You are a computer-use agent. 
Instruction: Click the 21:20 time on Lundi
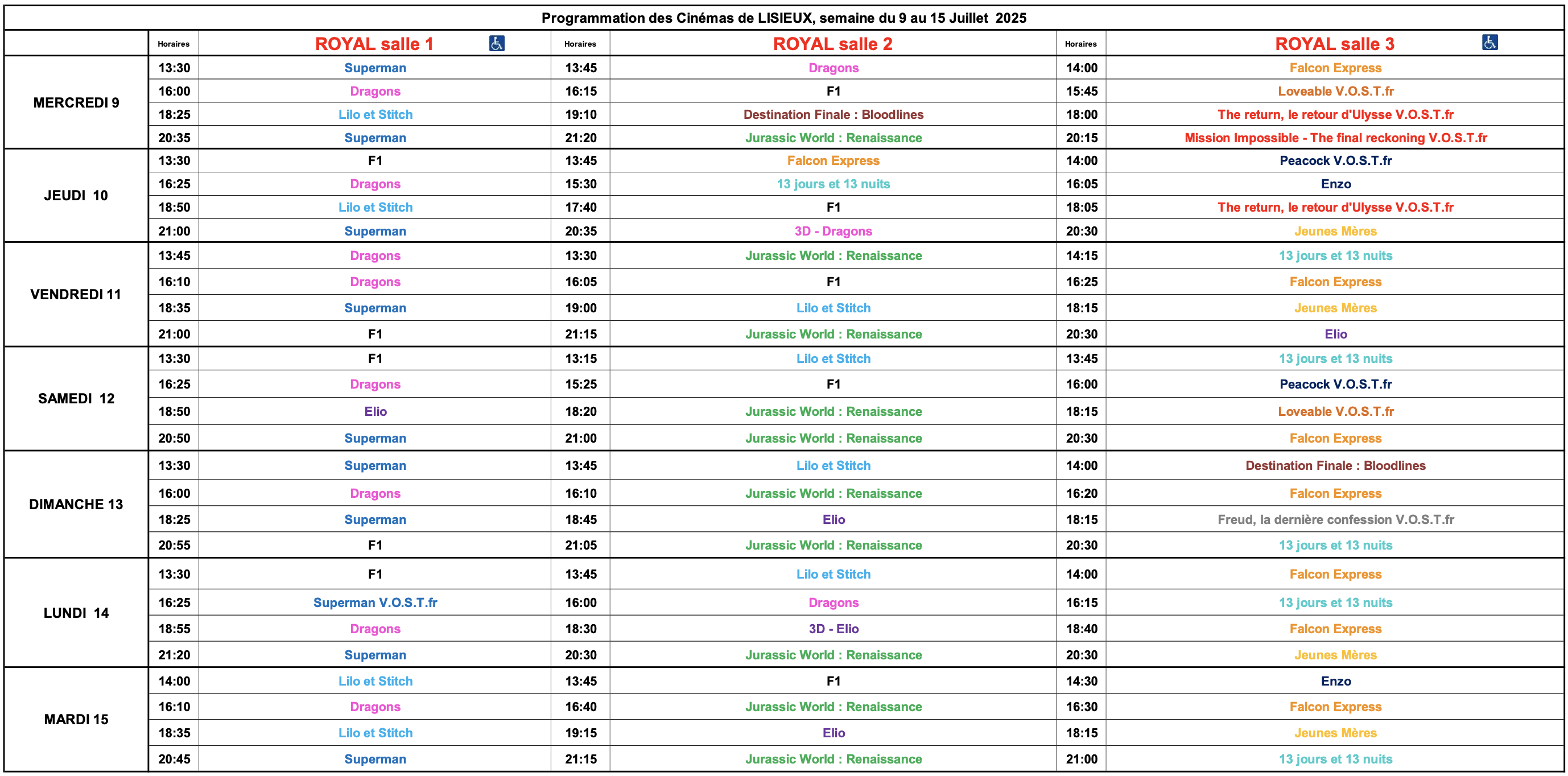coord(174,655)
